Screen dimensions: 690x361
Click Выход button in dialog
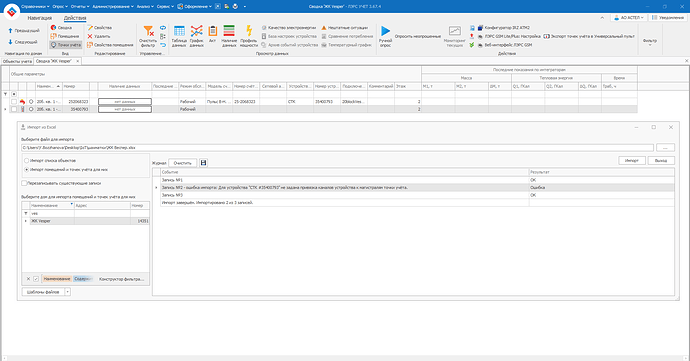[661, 161]
